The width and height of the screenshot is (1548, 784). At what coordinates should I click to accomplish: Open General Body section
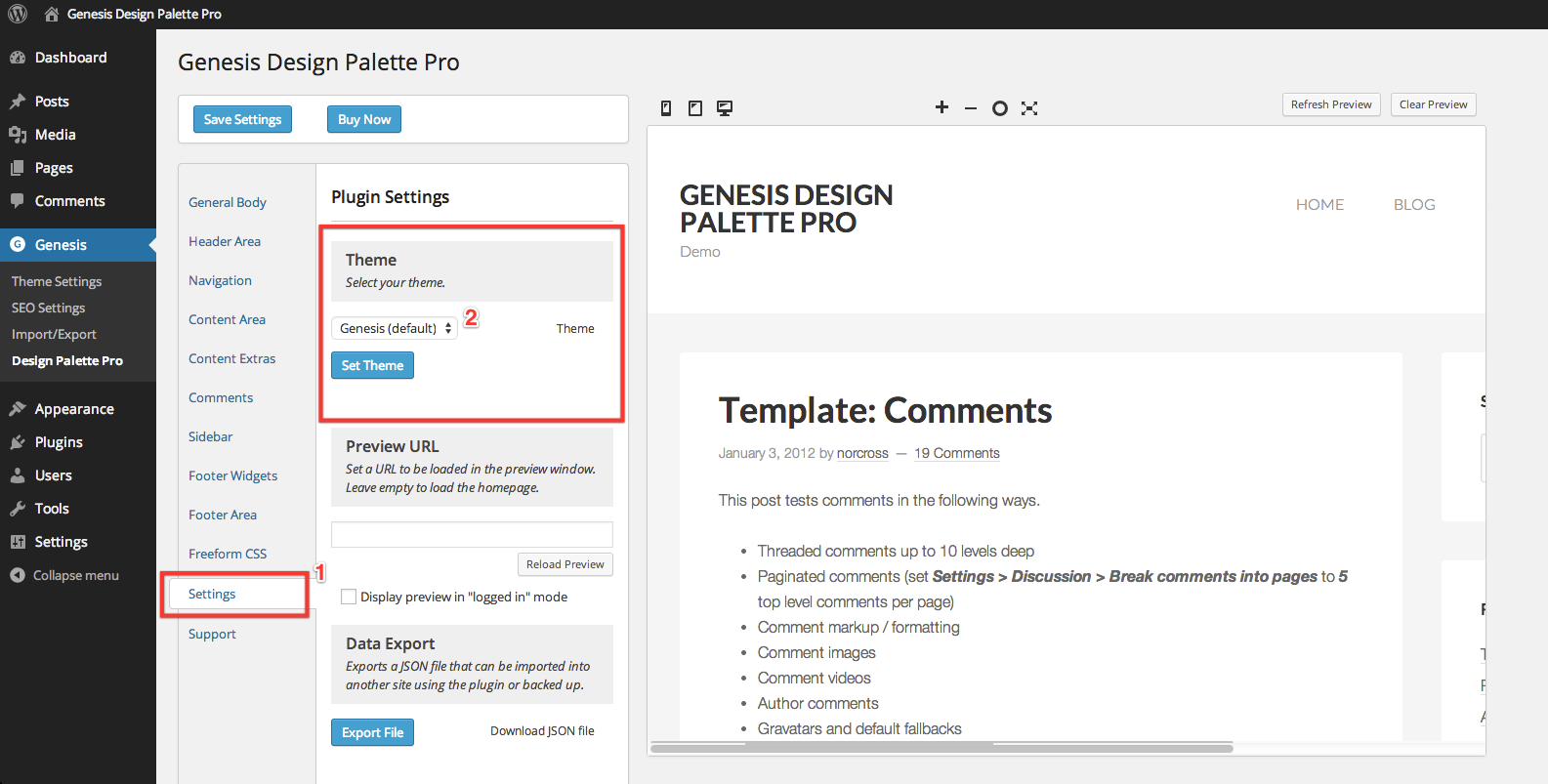click(228, 202)
